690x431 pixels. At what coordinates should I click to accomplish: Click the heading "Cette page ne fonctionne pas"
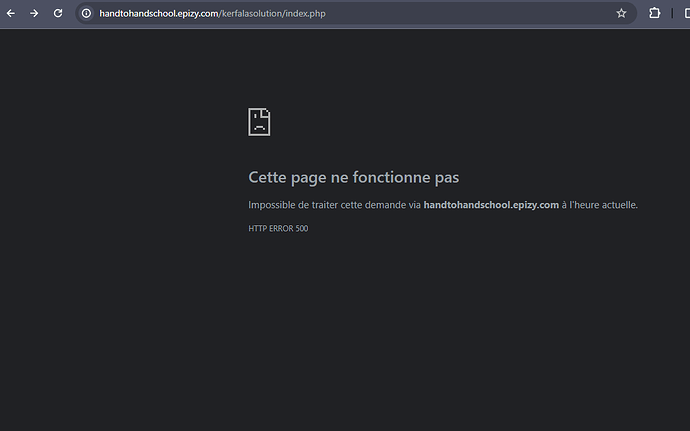(353, 177)
